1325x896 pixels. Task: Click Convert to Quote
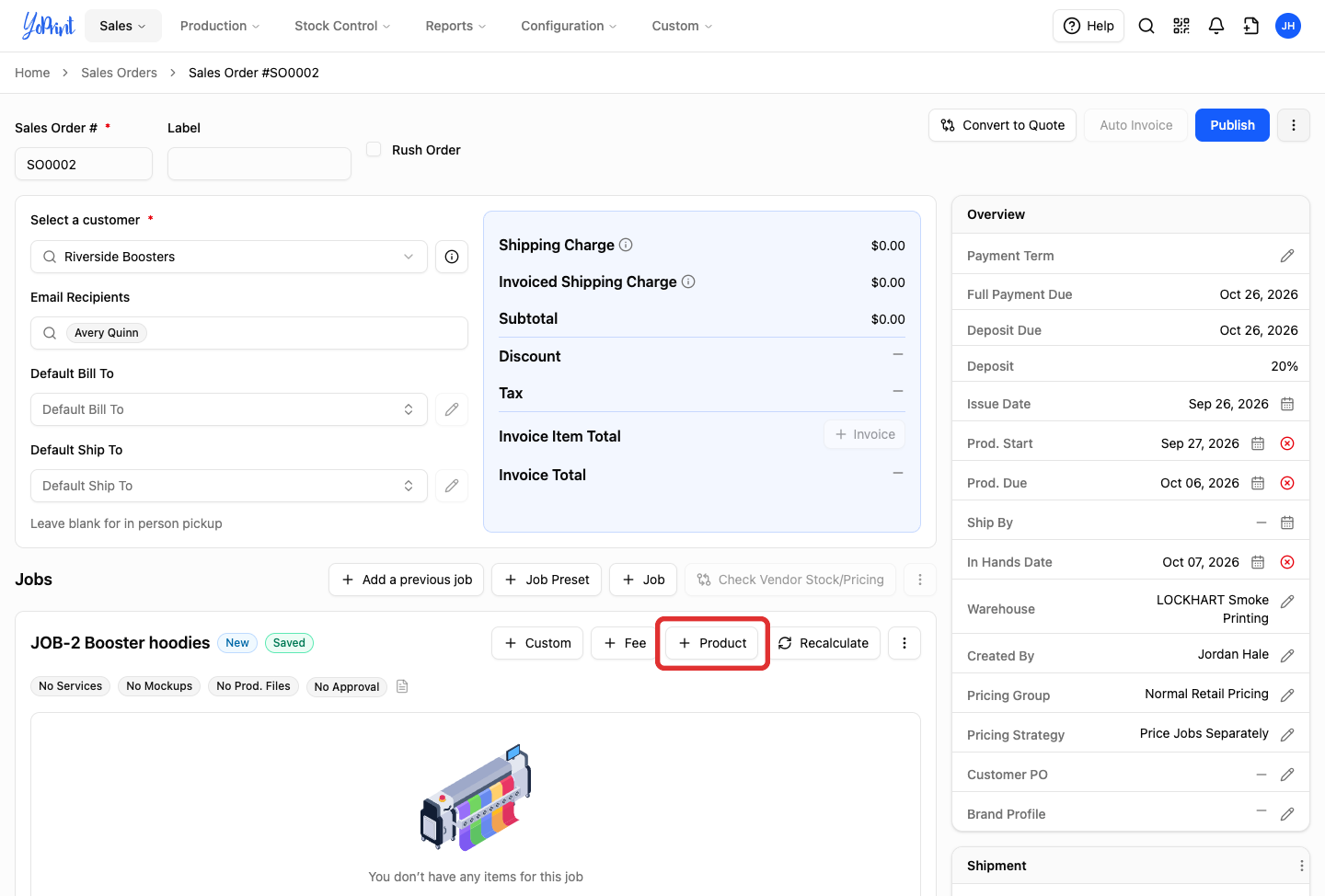click(x=1002, y=125)
